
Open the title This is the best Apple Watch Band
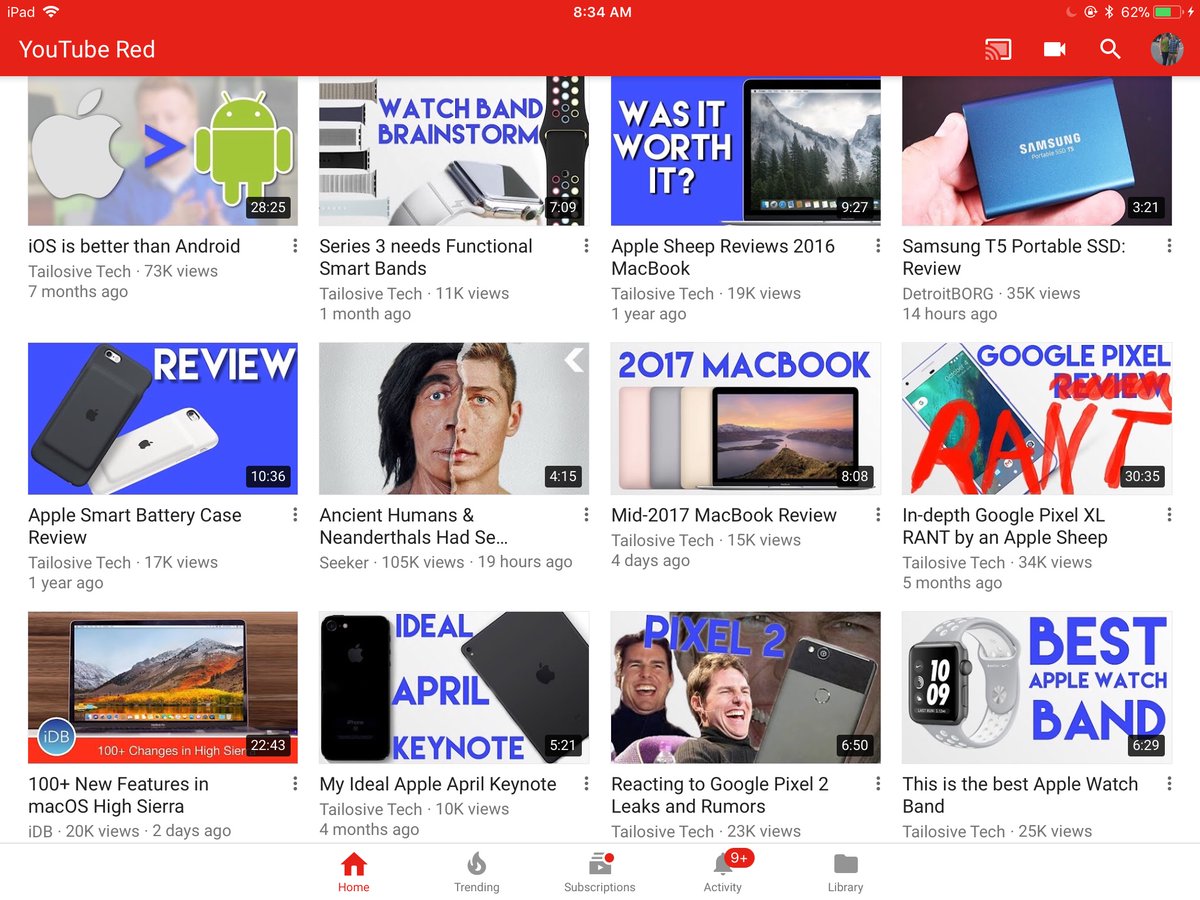(1020, 795)
